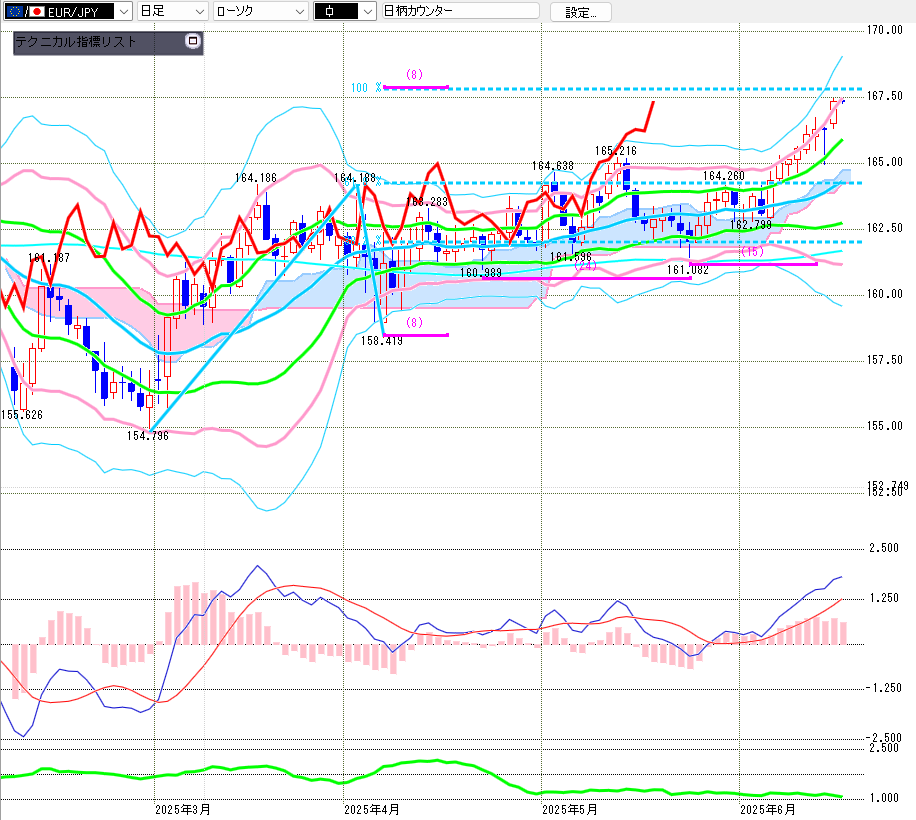The image size is (916, 820).
Task: Click the 154.796 low price label
Action: pyautogui.click(x=148, y=436)
